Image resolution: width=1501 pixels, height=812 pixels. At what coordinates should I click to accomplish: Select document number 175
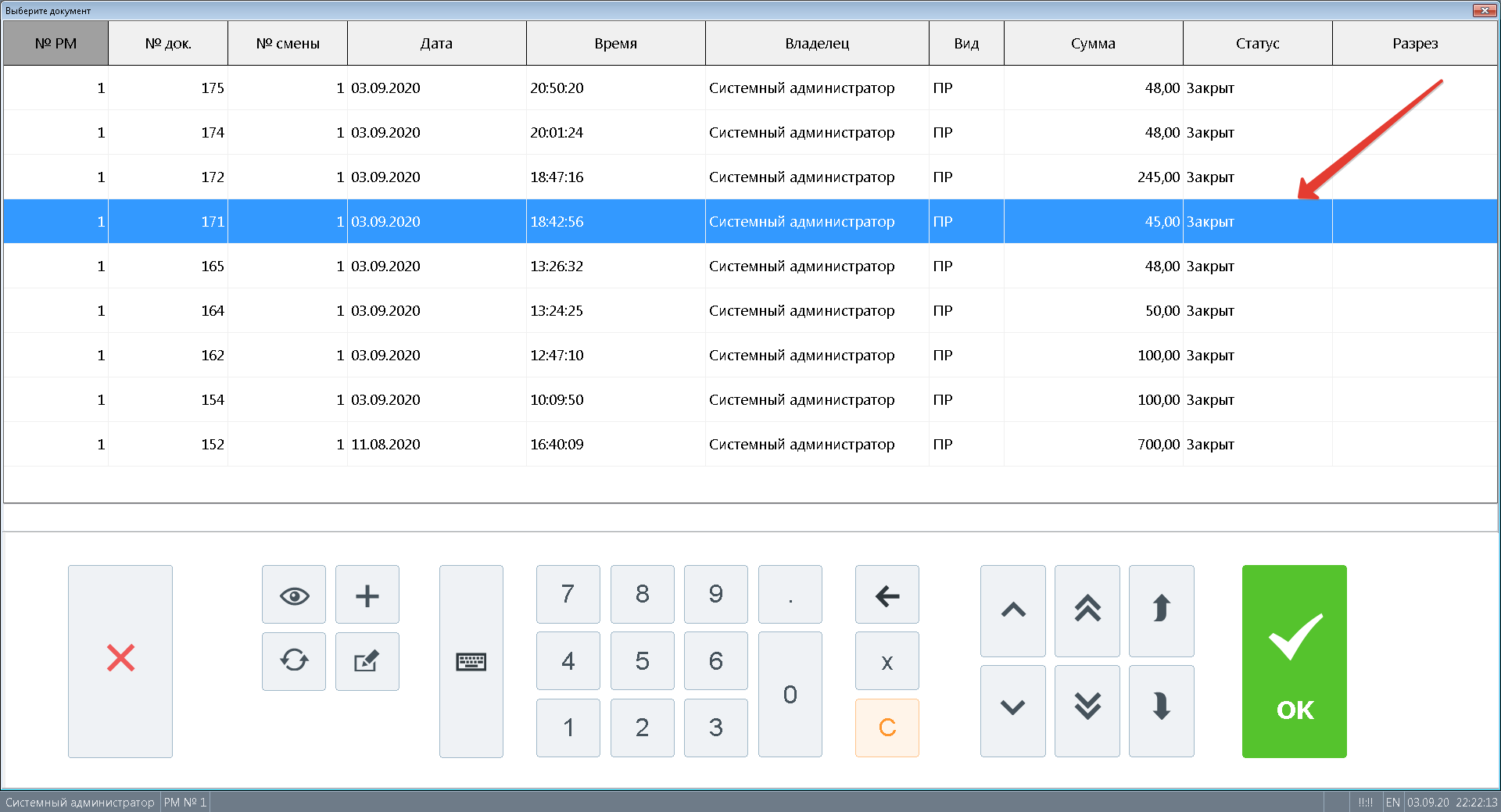click(750, 88)
